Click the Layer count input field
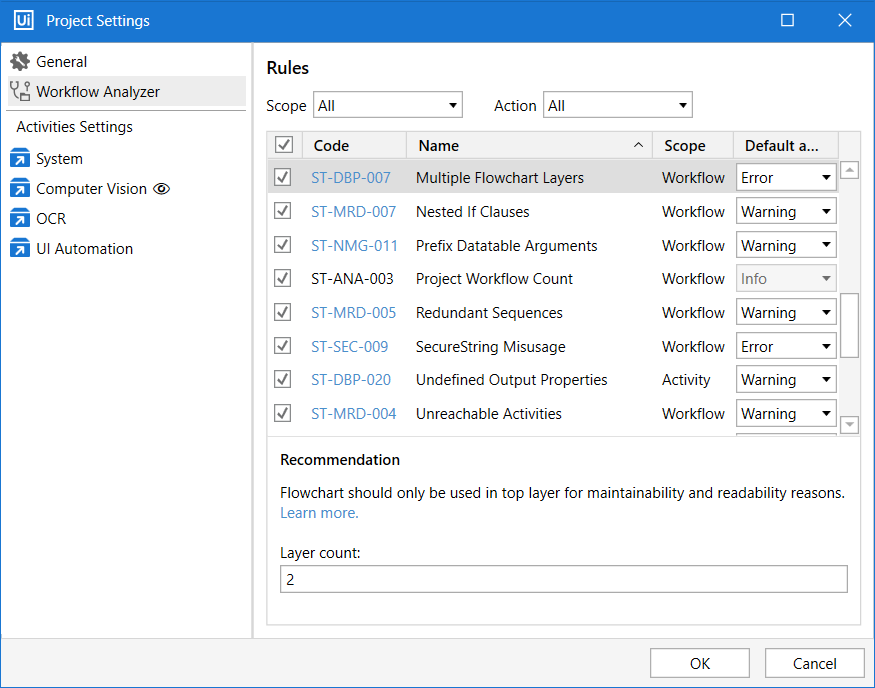 point(563,580)
